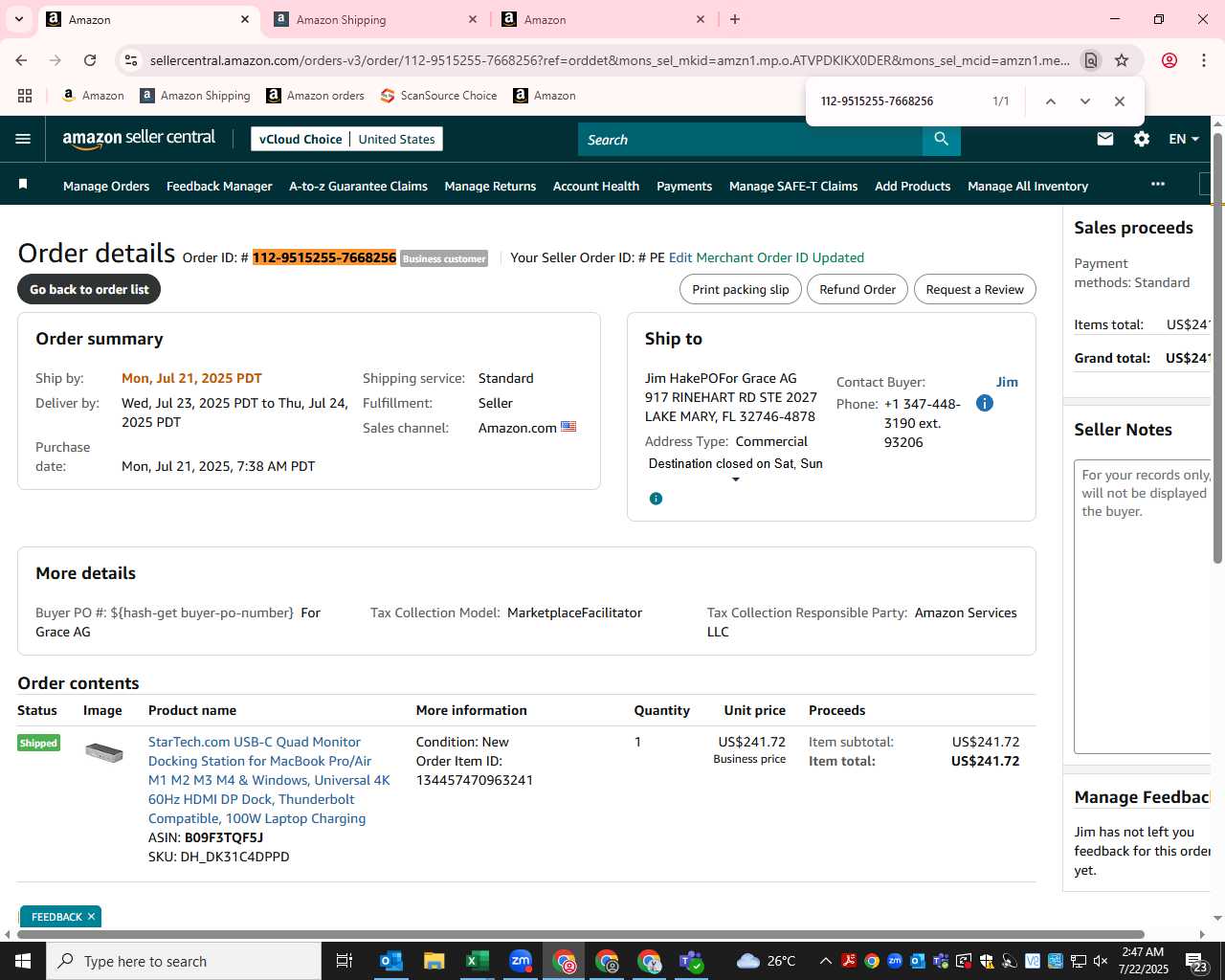Click the horizontal page scrollbar
This screenshot has height=980, width=1225.
pyautogui.click(x=581, y=934)
